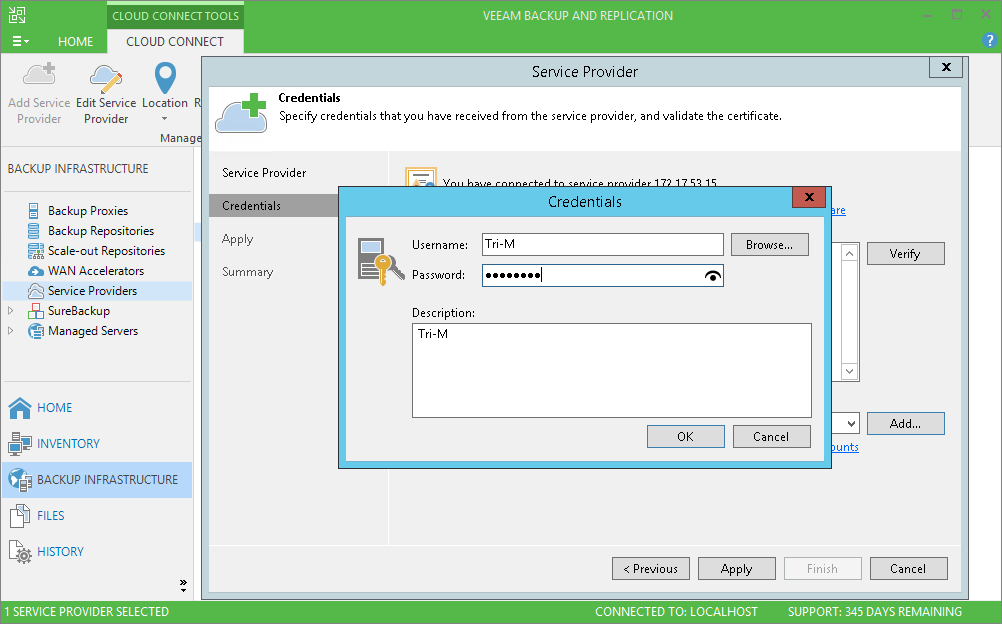Click OK in the Credentials dialog
Screen dimensions: 1002x624
point(686,437)
